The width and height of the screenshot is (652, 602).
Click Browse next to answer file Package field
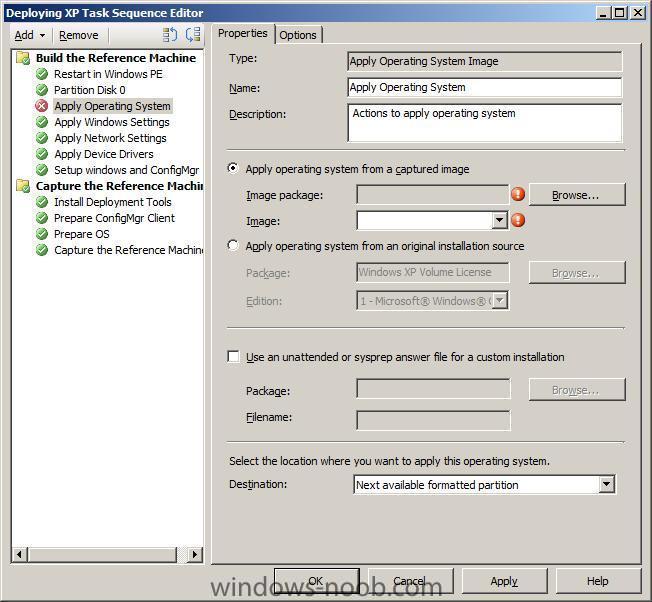click(577, 390)
